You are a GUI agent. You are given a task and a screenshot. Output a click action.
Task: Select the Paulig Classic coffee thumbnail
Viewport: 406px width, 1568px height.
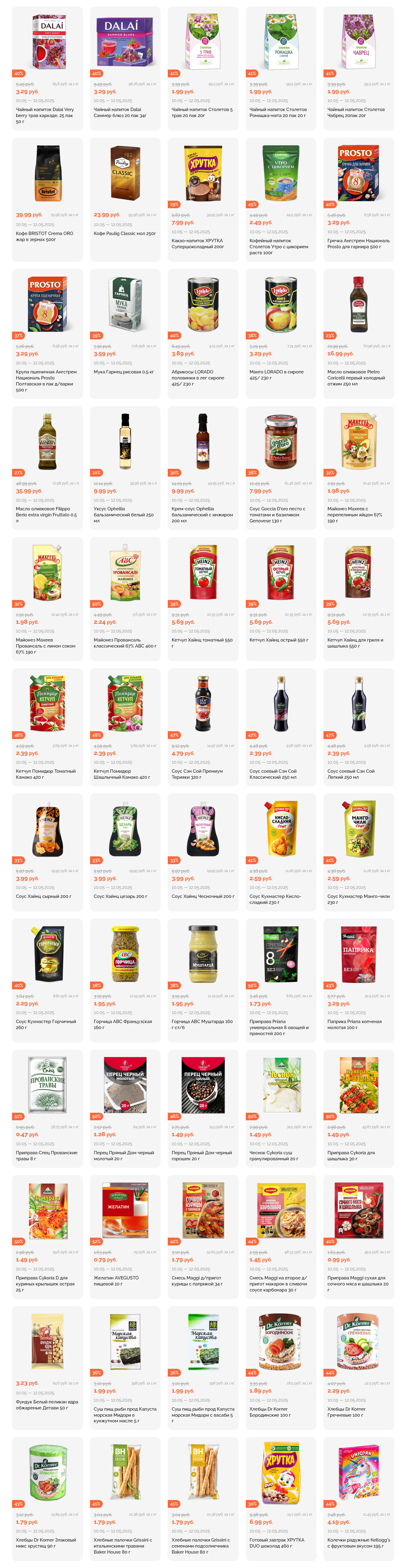pyautogui.click(x=125, y=174)
